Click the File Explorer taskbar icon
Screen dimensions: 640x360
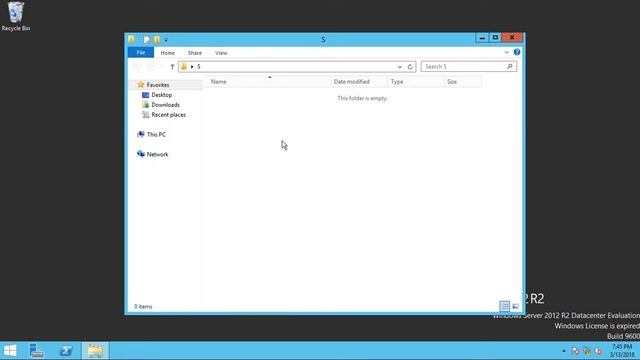pyautogui.click(x=95, y=351)
